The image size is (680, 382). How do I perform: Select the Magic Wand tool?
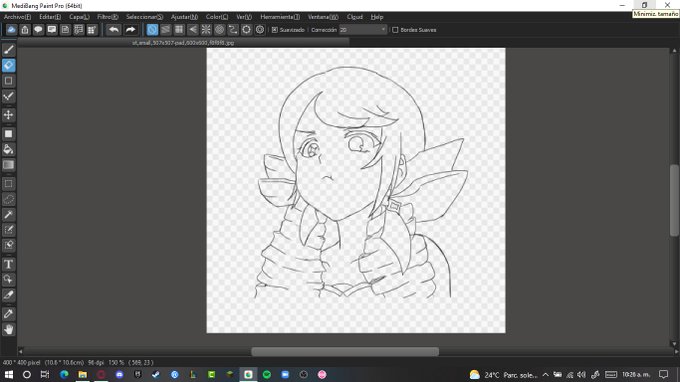(x=8, y=214)
